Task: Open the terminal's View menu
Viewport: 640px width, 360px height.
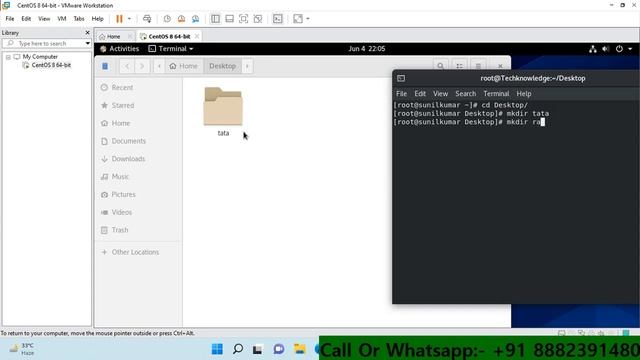Action: pos(440,94)
